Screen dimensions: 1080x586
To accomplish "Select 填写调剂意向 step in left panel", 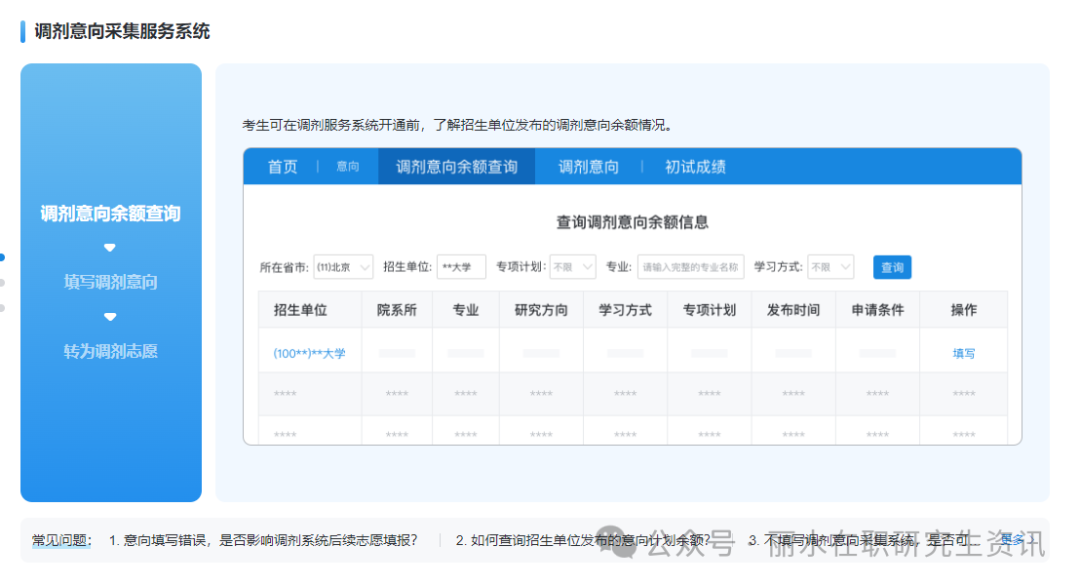I will pyautogui.click(x=110, y=282).
